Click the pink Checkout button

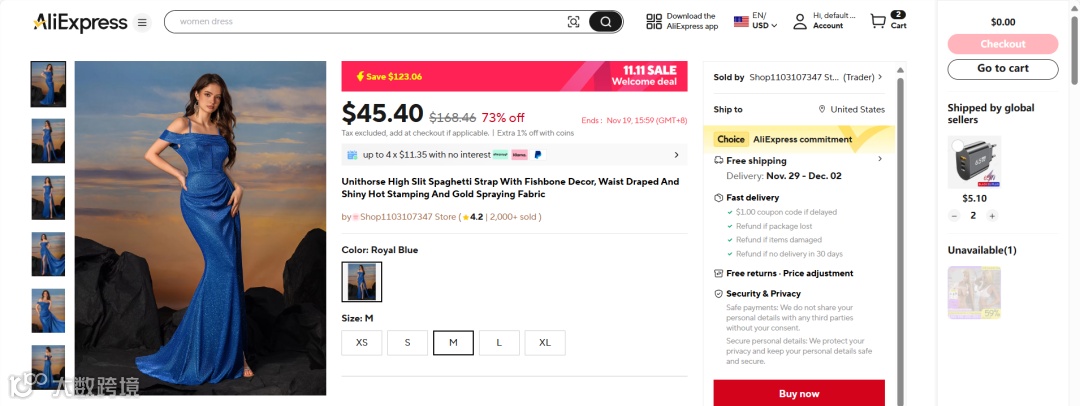1002,44
